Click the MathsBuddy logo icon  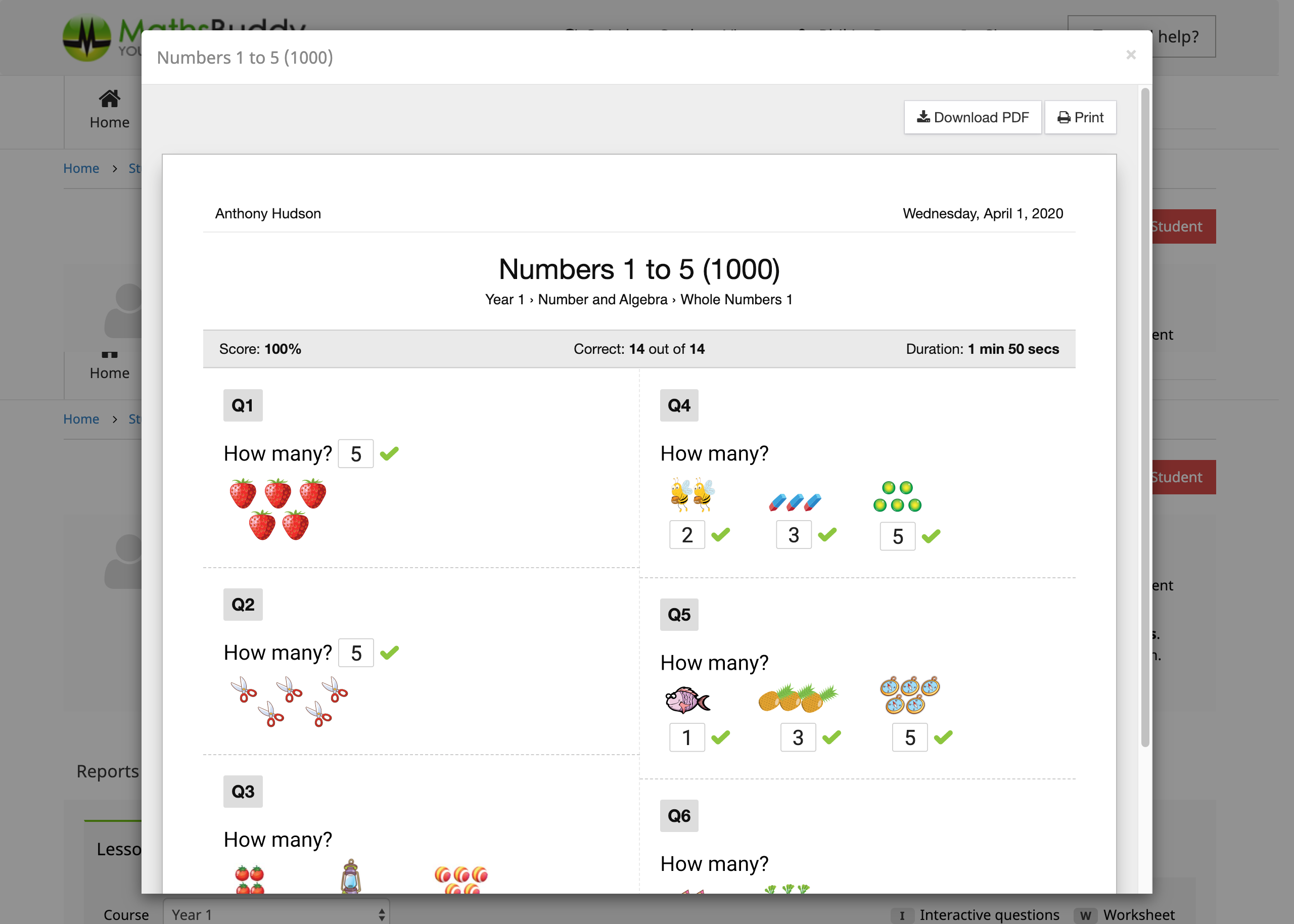pyautogui.click(x=86, y=37)
